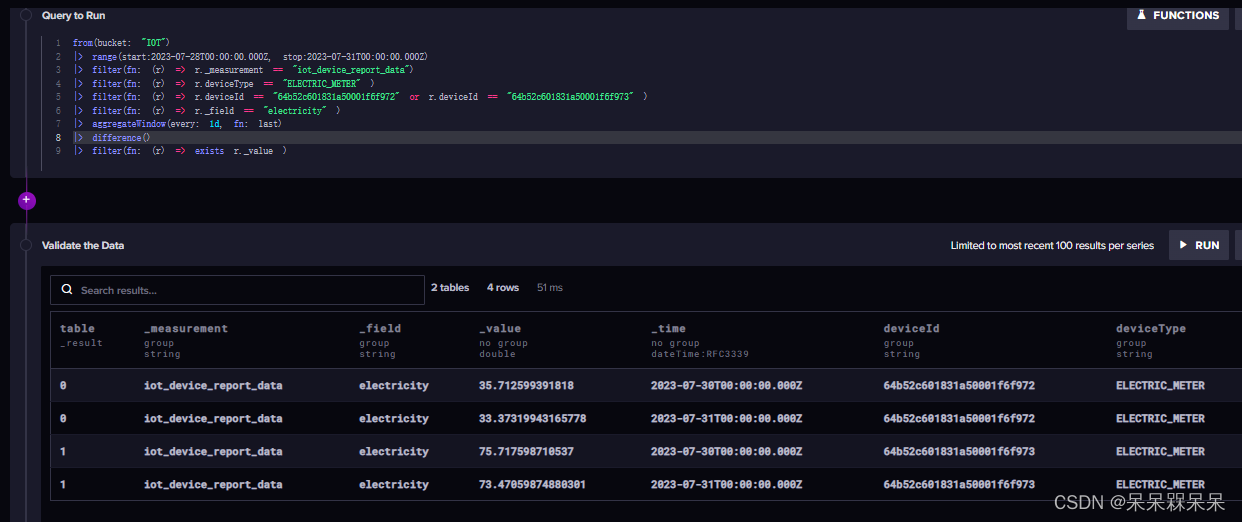Click the _field column header

(x=381, y=328)
